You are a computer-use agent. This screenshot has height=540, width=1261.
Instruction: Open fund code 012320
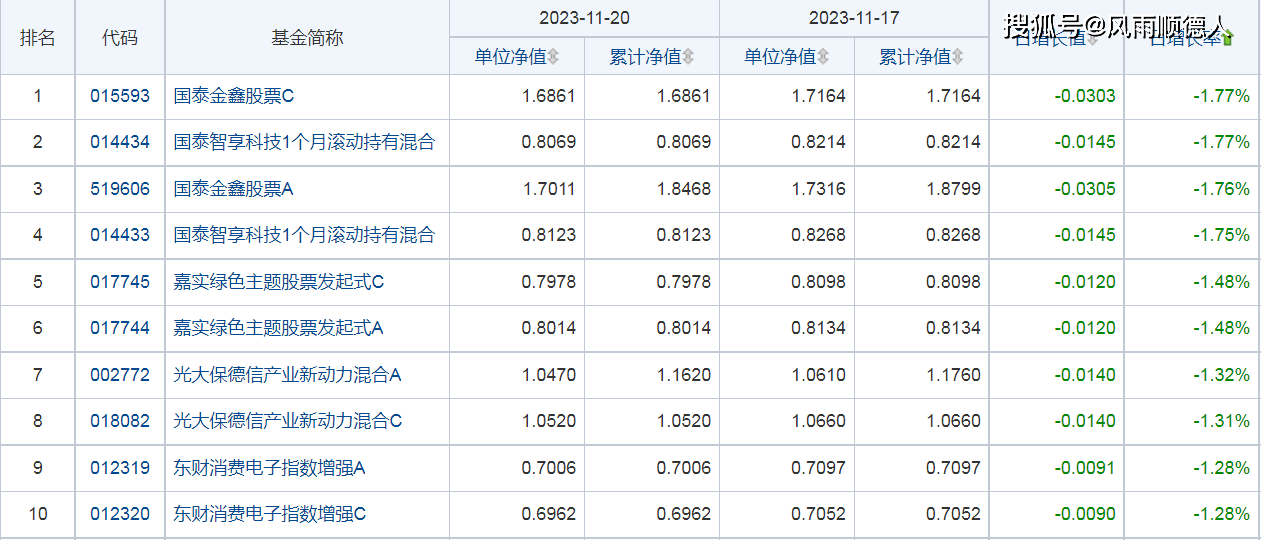(x=120, y=514)
